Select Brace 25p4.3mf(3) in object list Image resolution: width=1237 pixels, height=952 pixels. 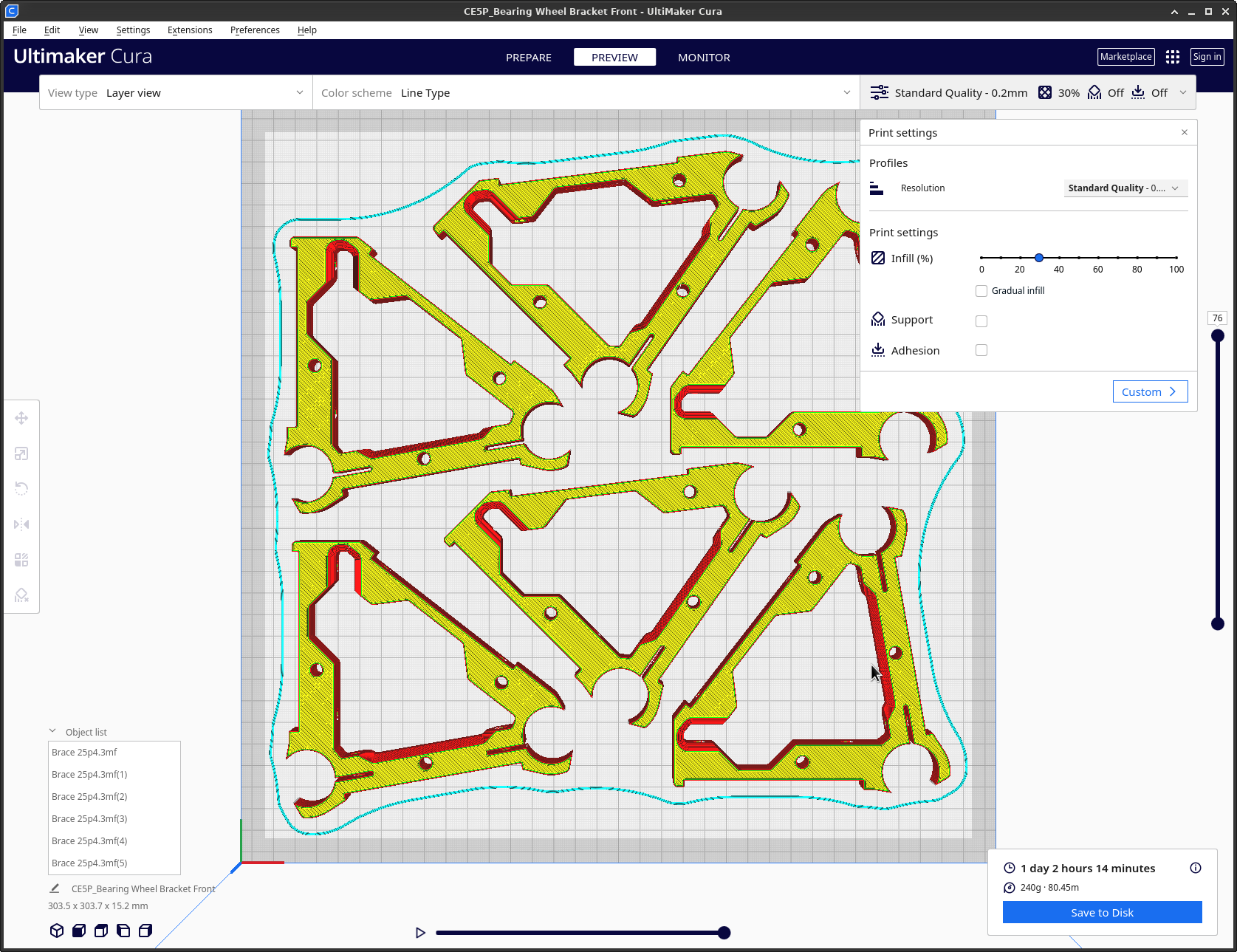tap(114, 819)
